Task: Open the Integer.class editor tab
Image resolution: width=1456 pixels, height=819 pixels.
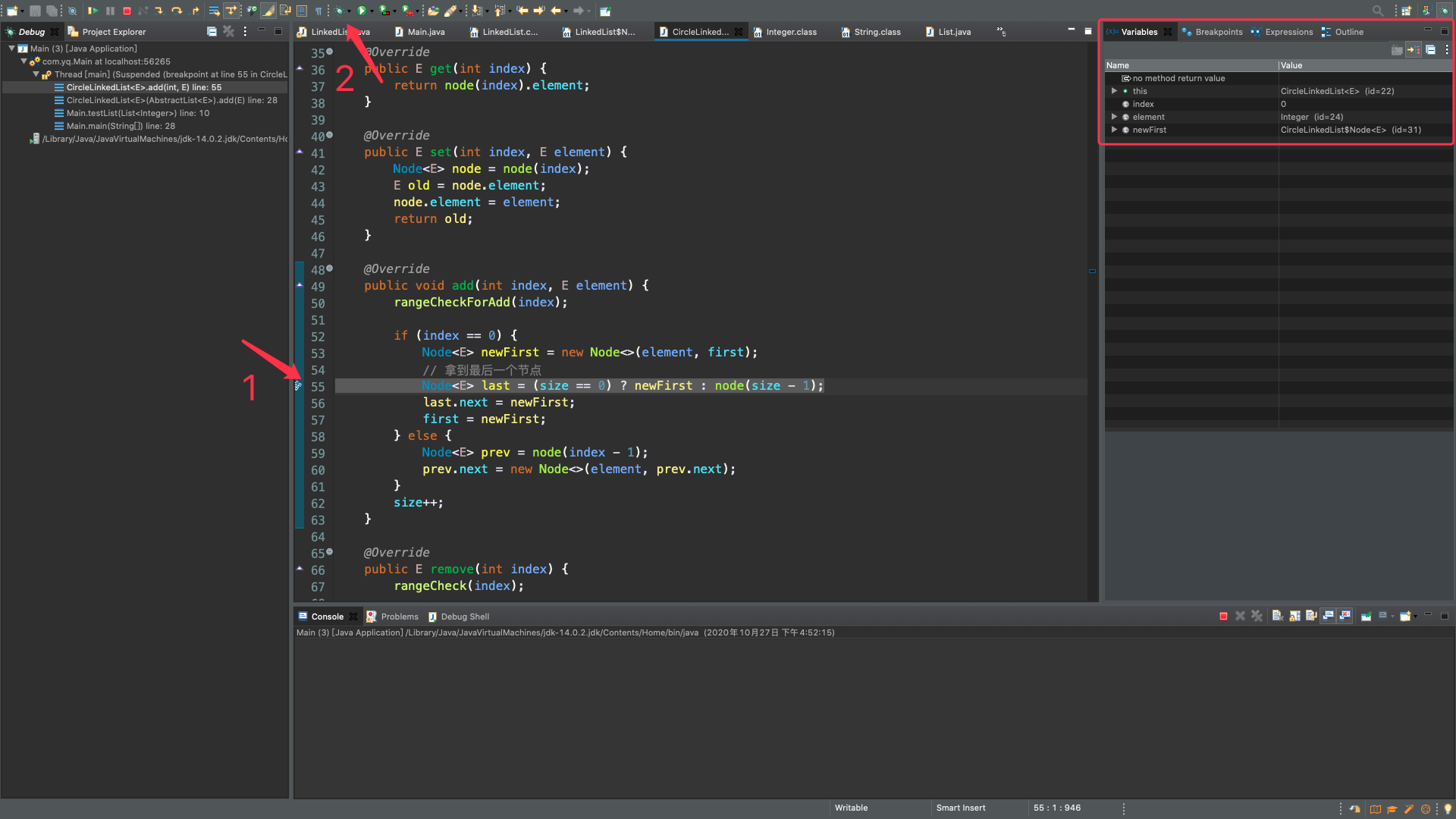Action: [x=785, y=32]
